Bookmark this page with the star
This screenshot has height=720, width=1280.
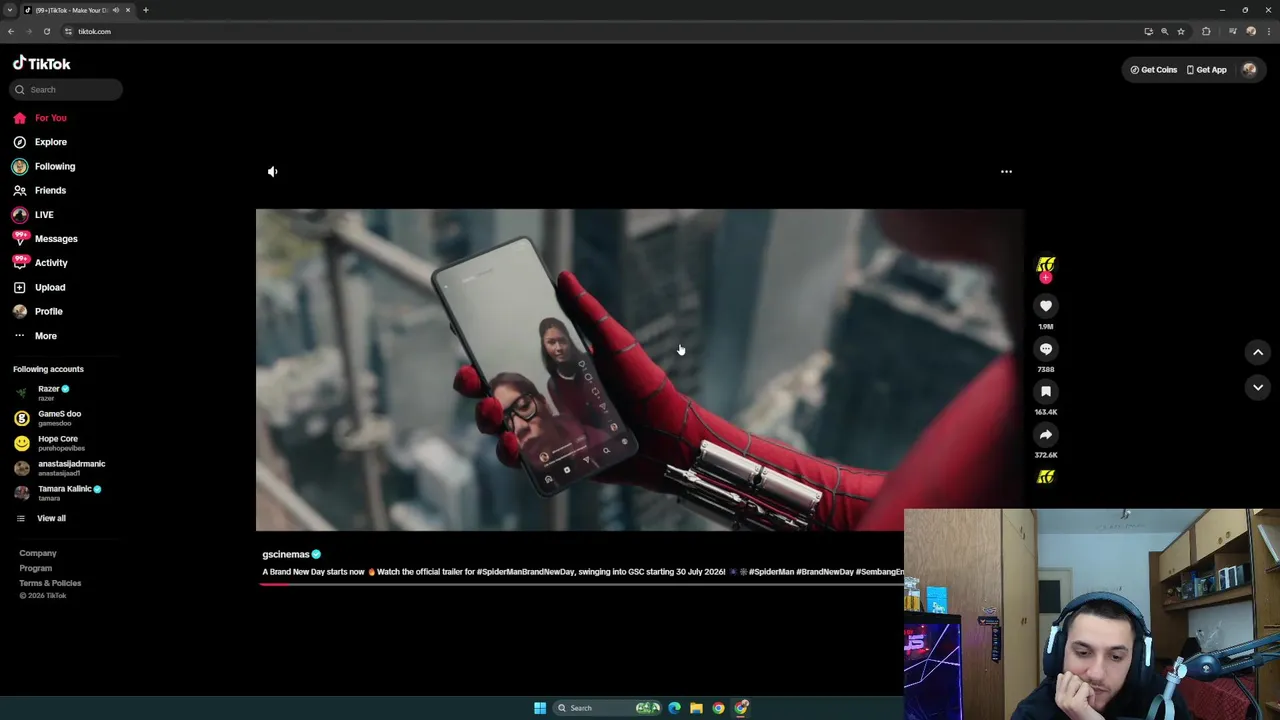[1181, 31]
